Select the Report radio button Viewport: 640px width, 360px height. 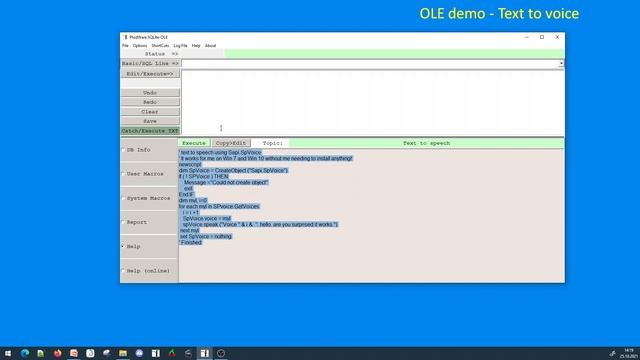tap(123, 222)
